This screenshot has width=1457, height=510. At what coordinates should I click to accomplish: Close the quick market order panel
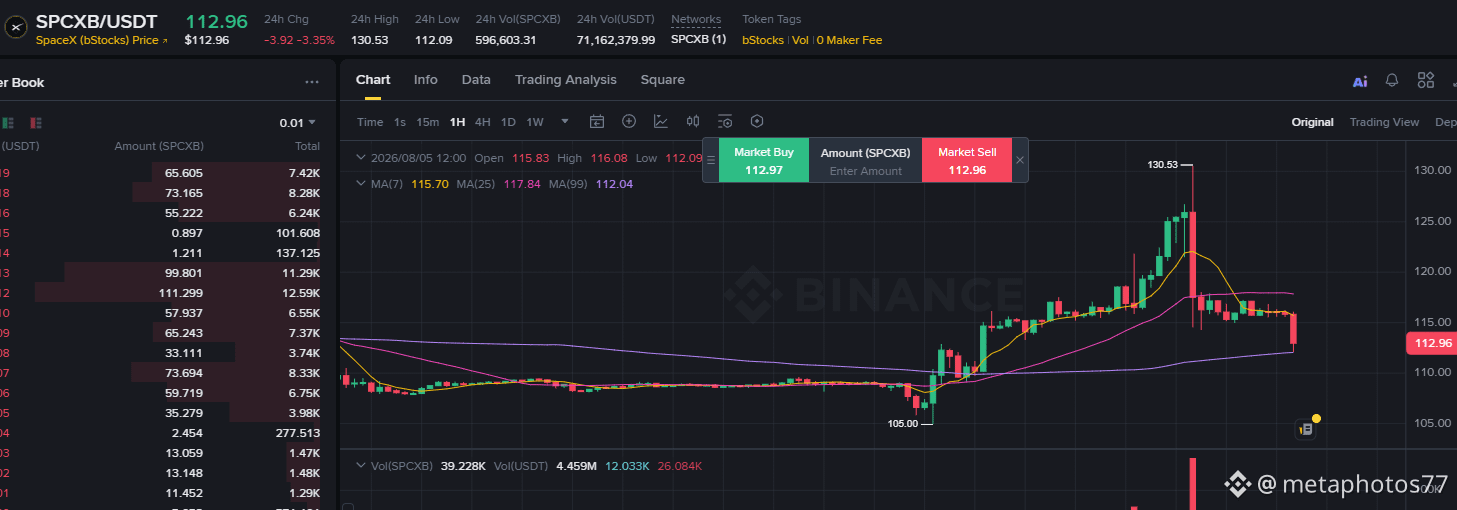pos(1020,160)
